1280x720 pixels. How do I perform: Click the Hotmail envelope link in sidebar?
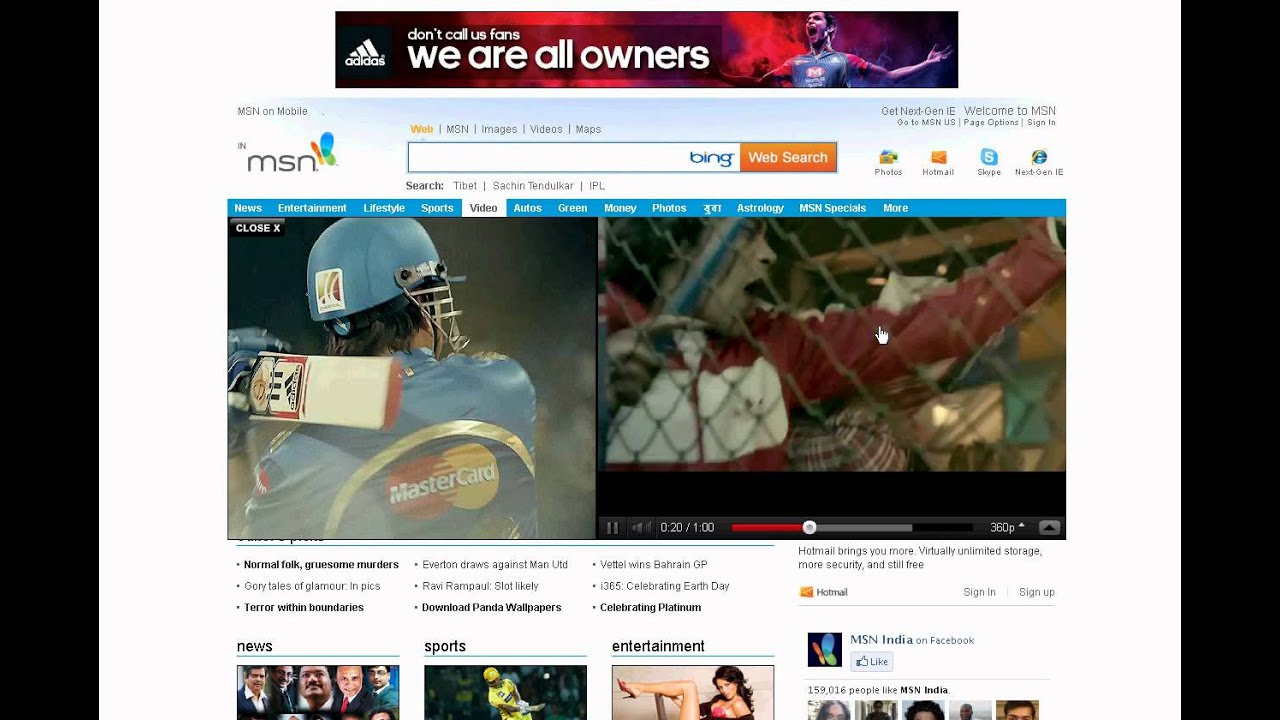pyautogui.click(x=824, y=592)
